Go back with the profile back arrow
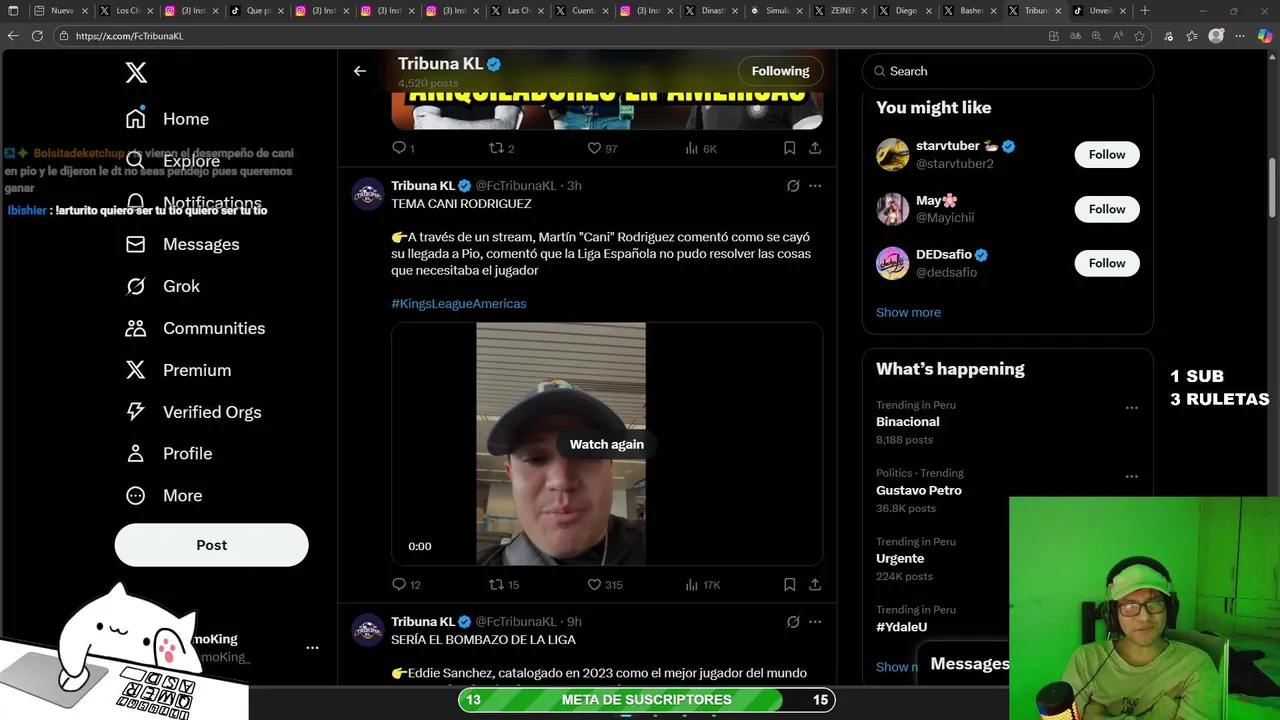This screenshot has height=720, width=1280. [x=359, y=71]
